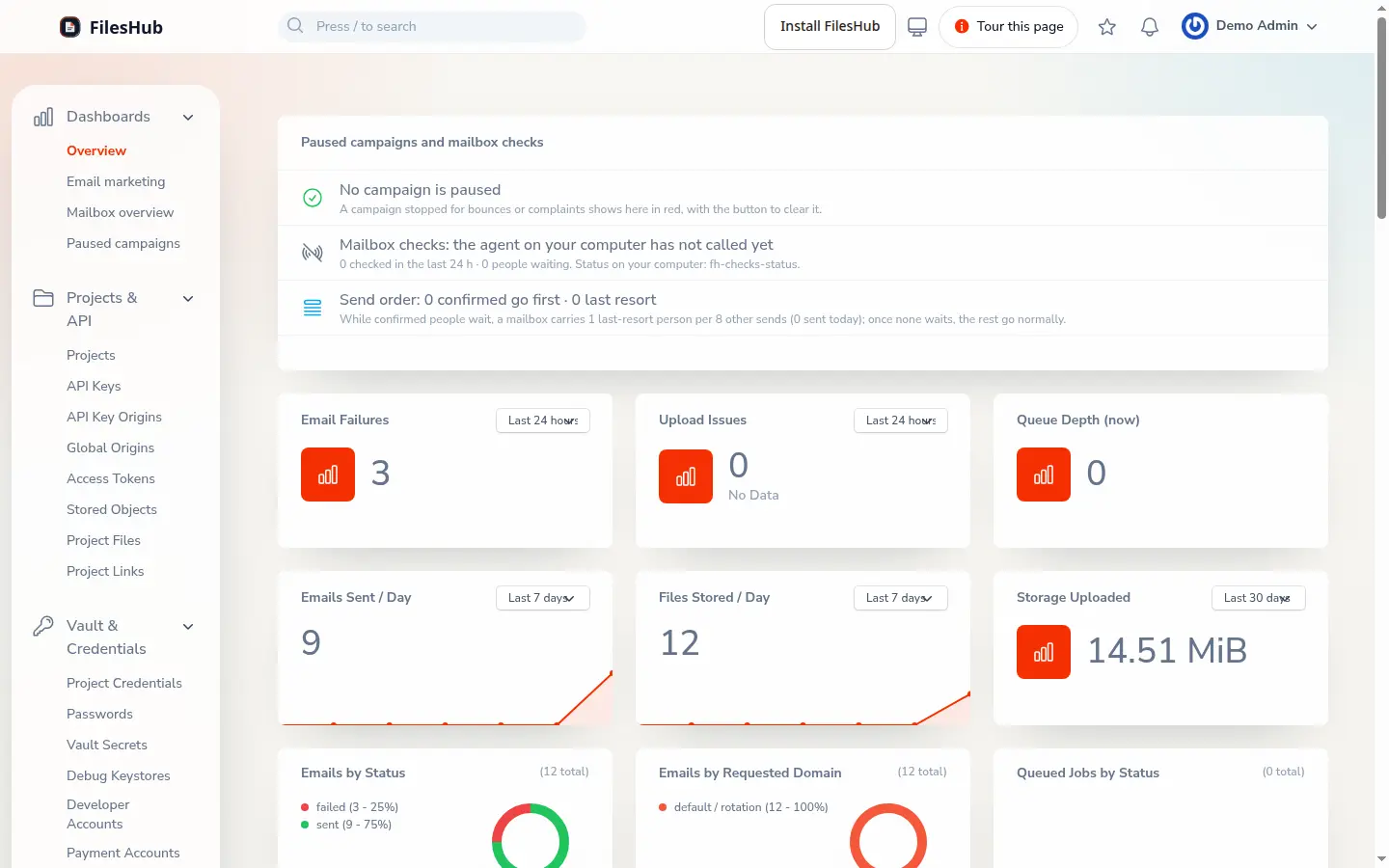Collapse the Projects & API section

[188, 298]
